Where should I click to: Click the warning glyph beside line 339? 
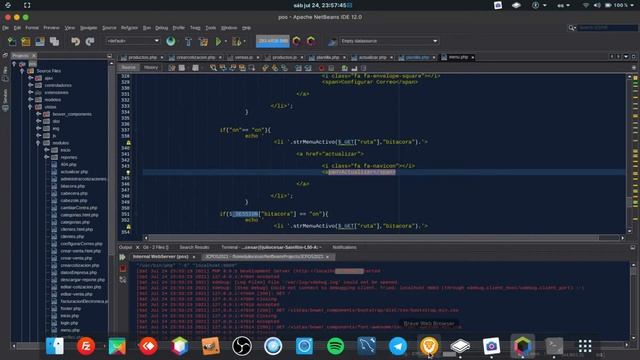point(128,142)
